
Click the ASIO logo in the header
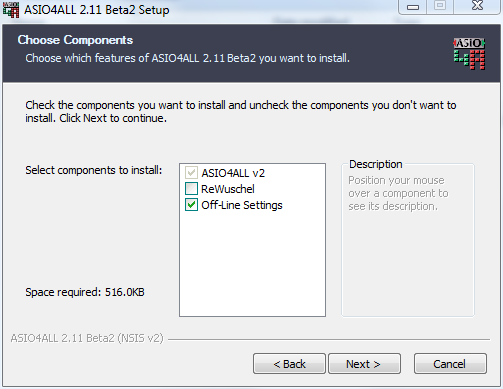pos(469,54)
